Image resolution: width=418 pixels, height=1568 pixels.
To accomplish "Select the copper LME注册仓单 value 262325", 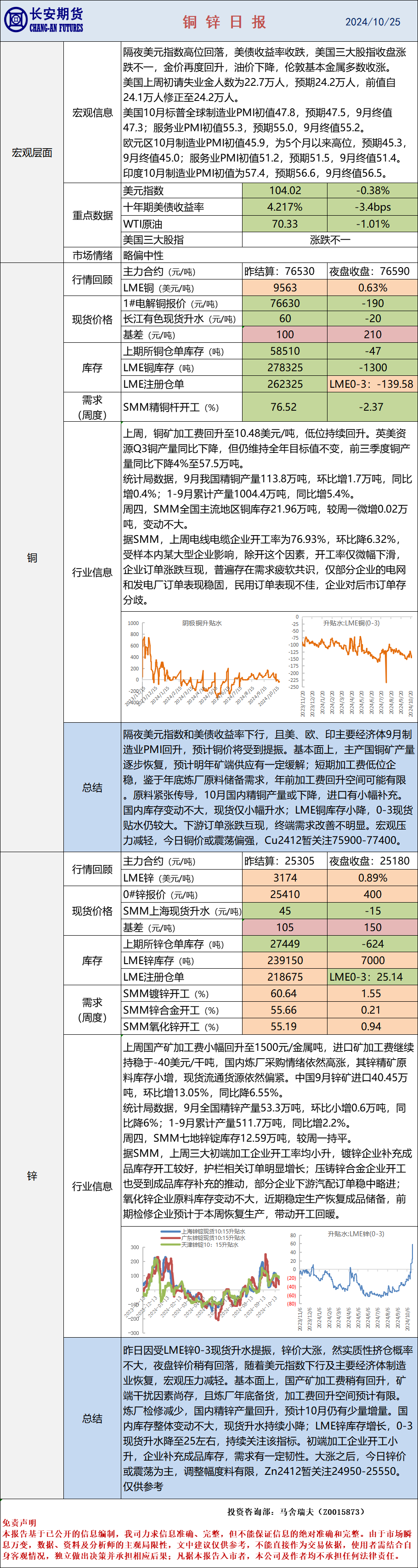I will click(x=284, y=384).
